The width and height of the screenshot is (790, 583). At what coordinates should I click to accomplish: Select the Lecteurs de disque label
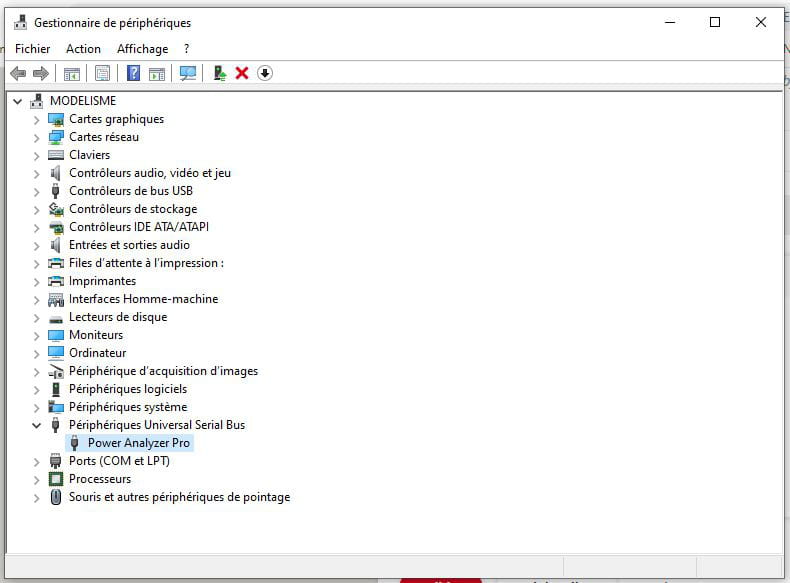[x=118, y=317]
